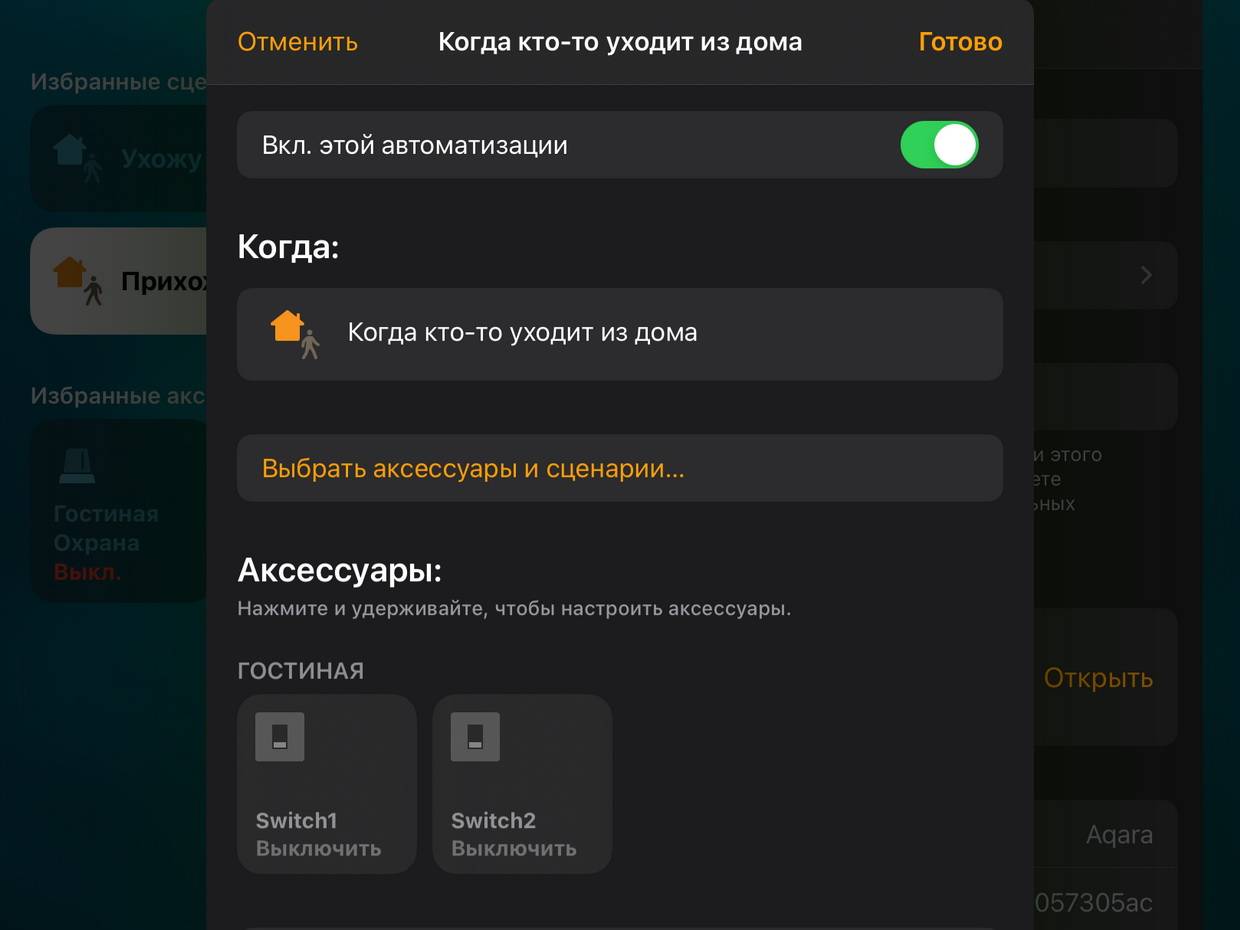Click Готово to finish
This screenshot has width=1240, height=930.
tap(960, 42)
